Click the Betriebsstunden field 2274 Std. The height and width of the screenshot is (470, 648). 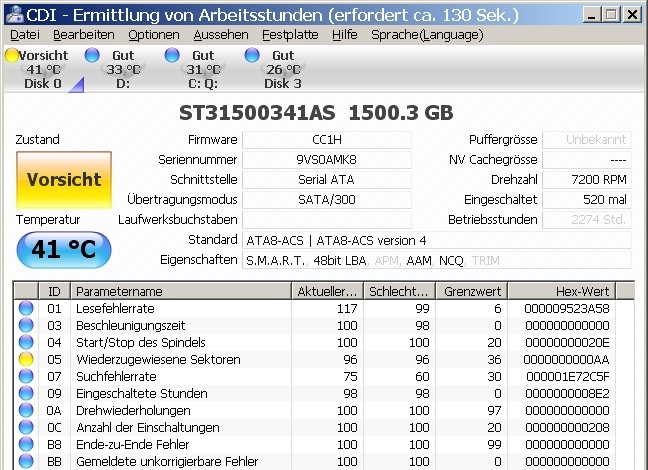587,219
